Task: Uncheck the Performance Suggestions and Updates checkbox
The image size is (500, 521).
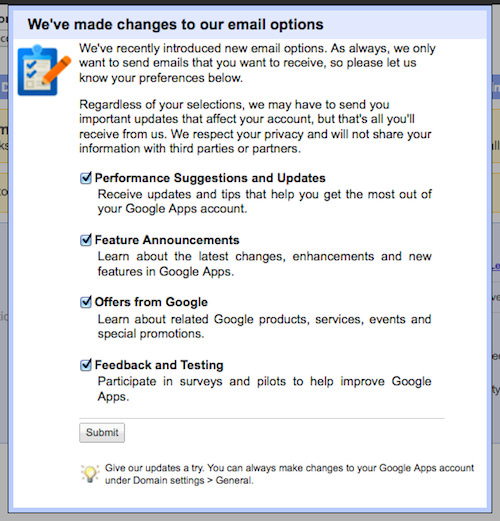Action: pyautogui.click(x=86, y=178)
